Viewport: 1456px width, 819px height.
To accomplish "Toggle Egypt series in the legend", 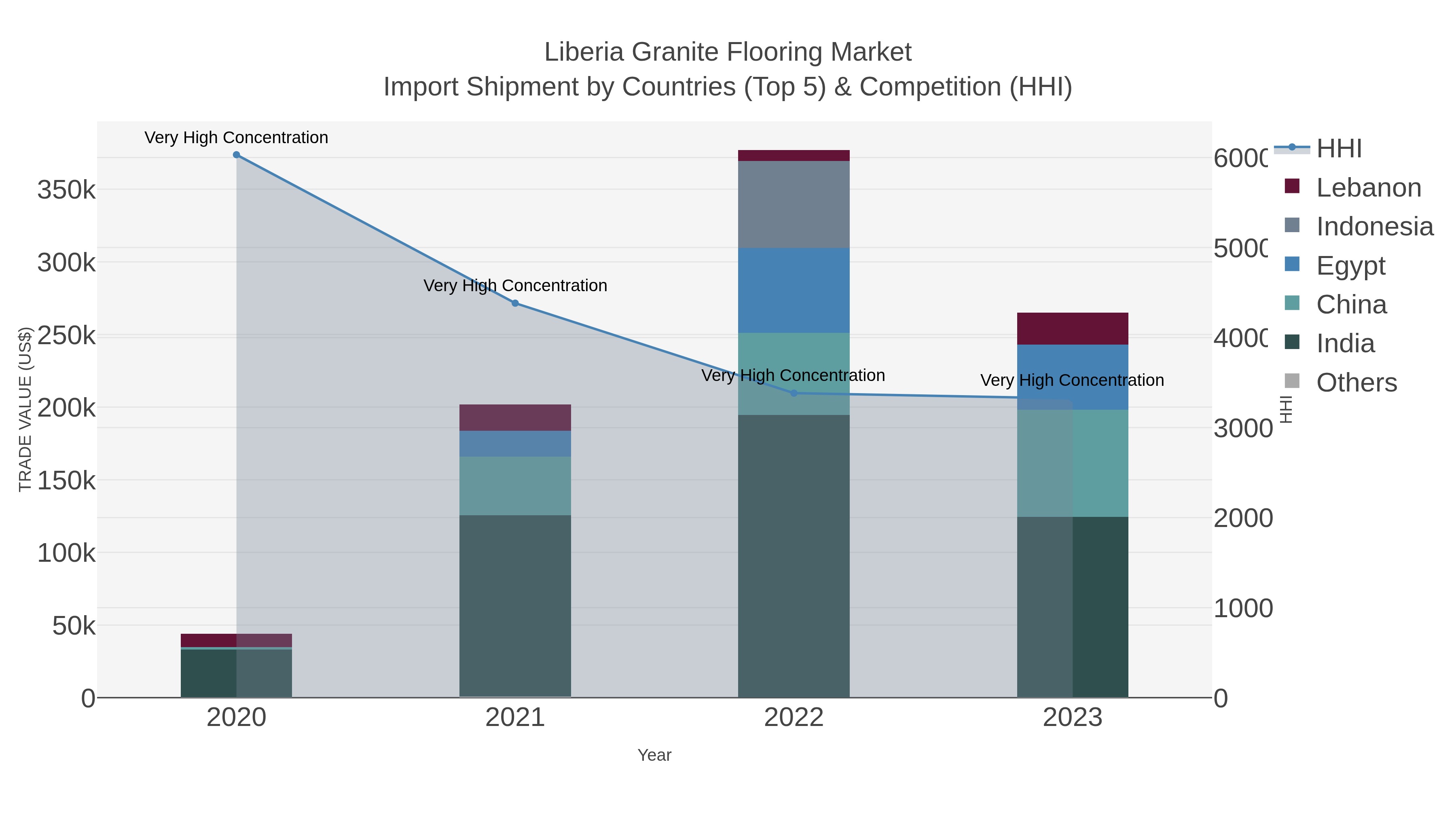I will click(x=1335, y=265).
